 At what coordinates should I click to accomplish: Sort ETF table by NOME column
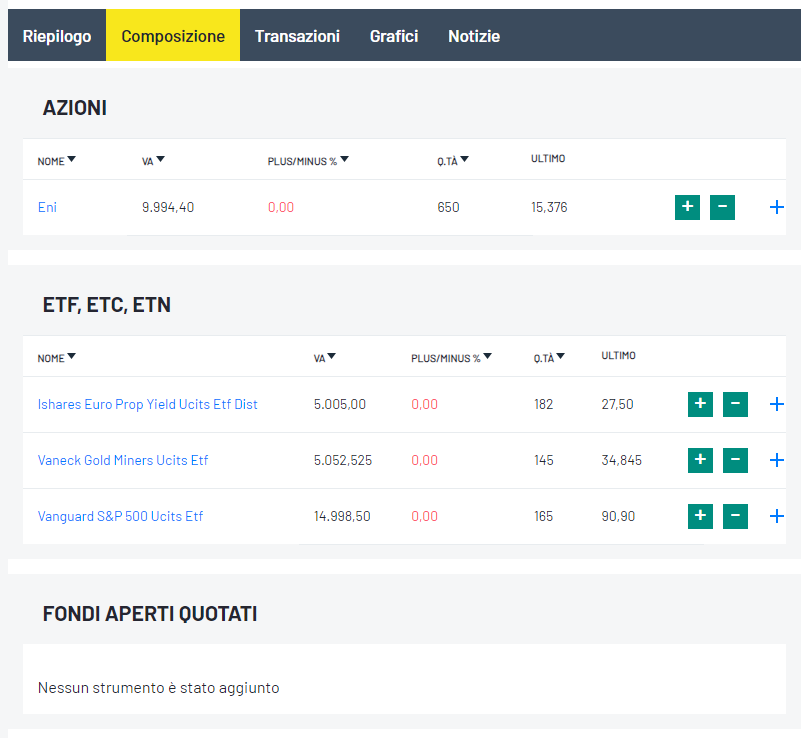(x=56, y=358)
